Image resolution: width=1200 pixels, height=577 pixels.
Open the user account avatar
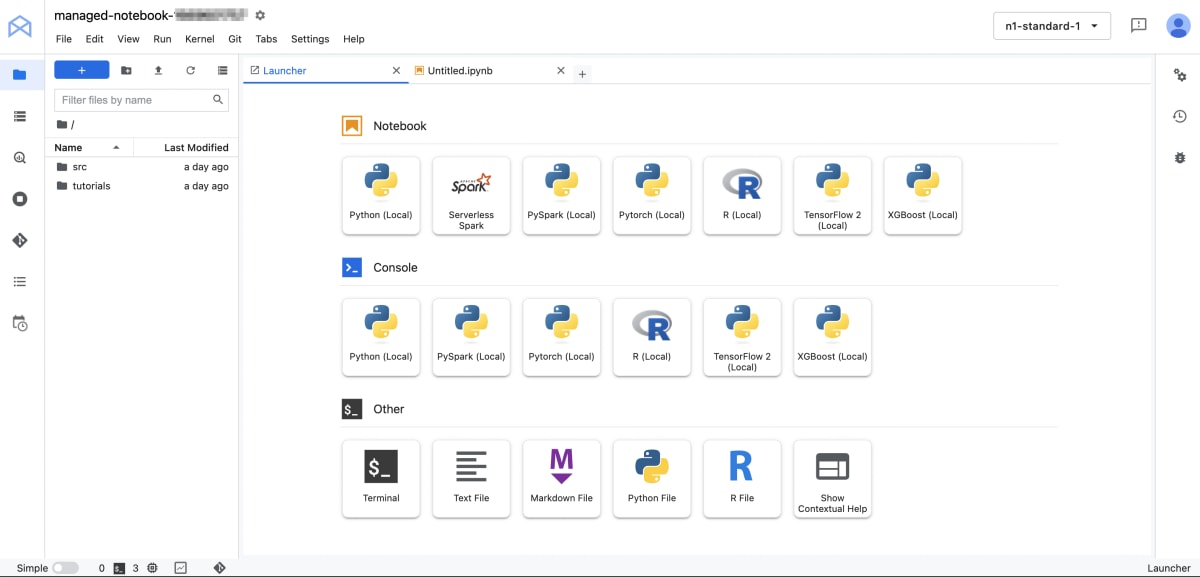click(x=1178, y=26)
